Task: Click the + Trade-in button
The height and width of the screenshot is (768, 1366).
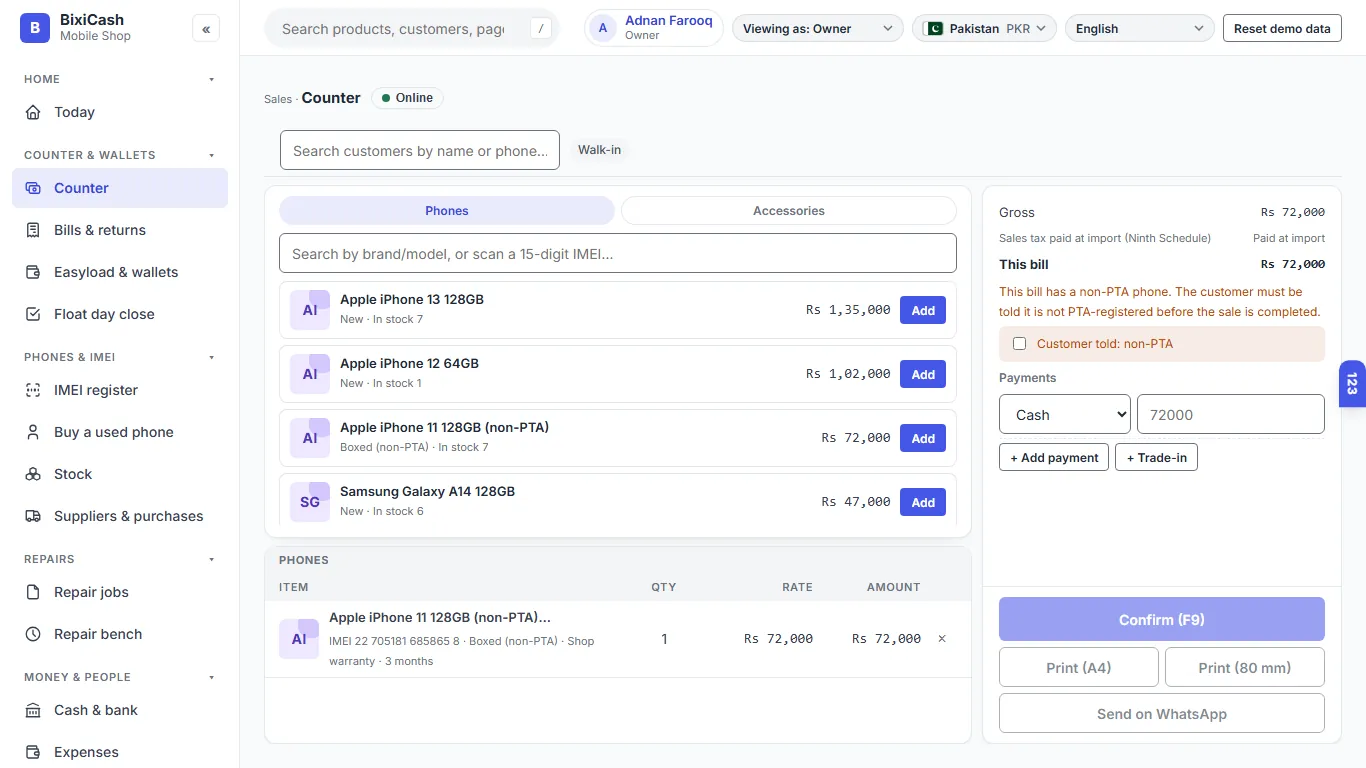Action: (1156, 457)
